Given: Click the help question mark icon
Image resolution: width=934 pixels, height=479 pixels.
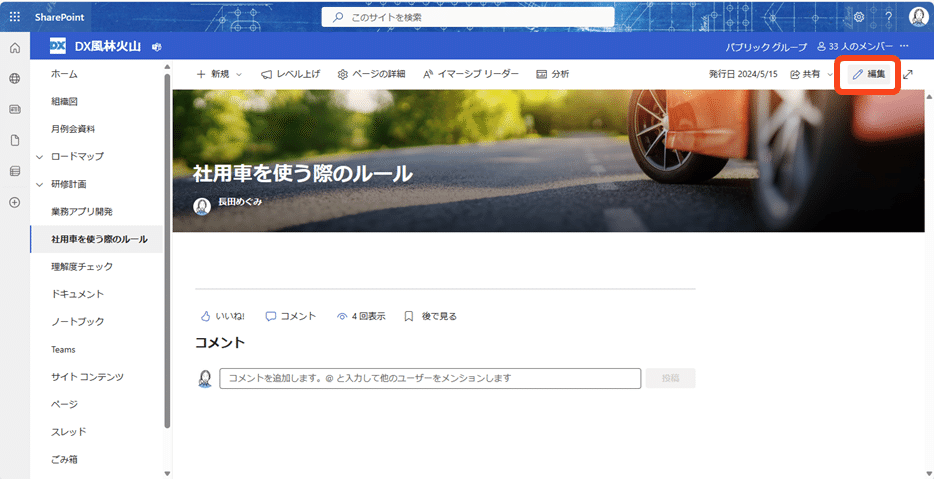Looking at the screenshot, I should point(888,17).
